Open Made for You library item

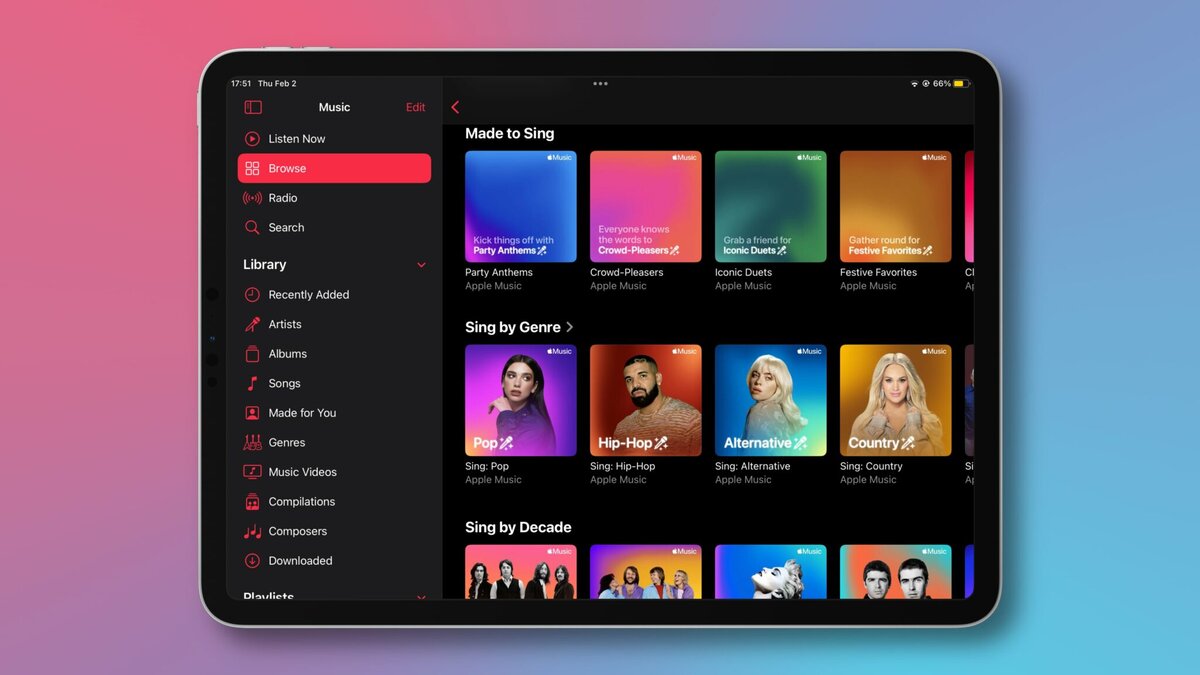[x=334, y=413]
